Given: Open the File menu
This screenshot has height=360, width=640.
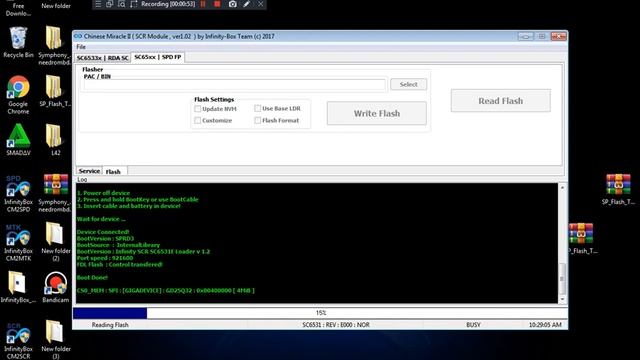Looking at the screenshot, I should tap(81, 47).
